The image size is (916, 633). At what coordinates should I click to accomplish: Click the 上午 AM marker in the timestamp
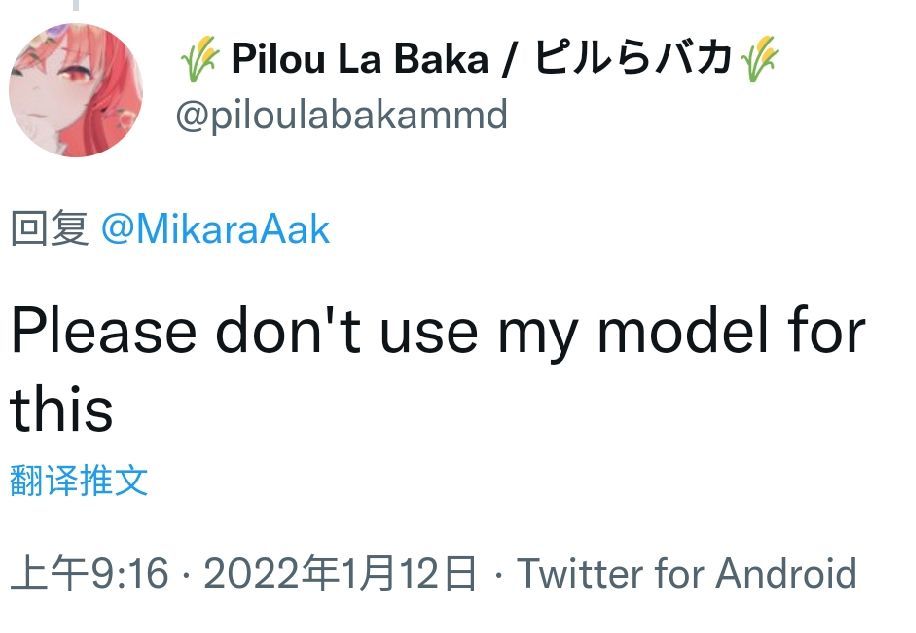(49, 574)
